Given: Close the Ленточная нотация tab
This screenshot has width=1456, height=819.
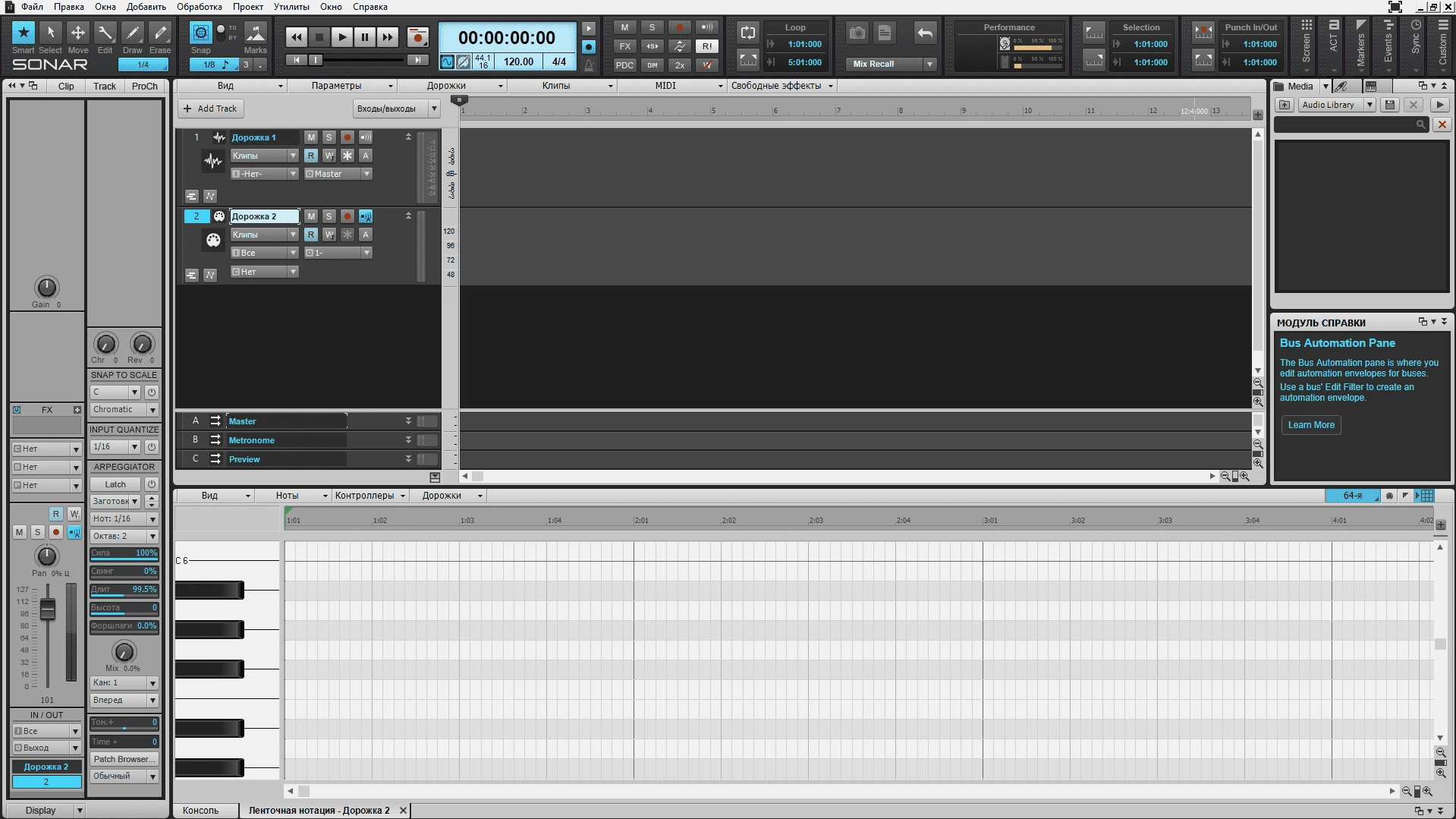Looking at the screenshot, I should (x=404, y=811).
